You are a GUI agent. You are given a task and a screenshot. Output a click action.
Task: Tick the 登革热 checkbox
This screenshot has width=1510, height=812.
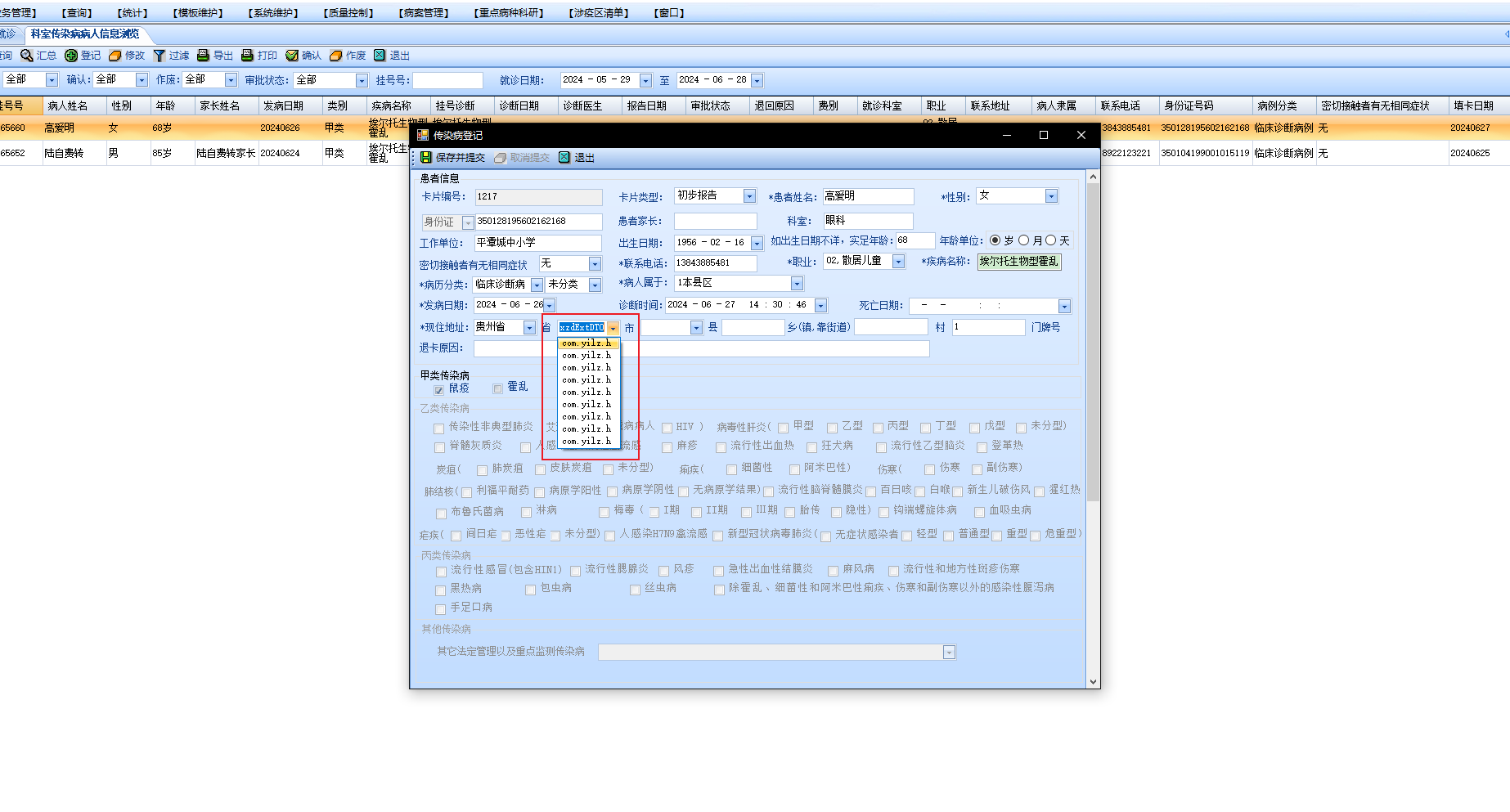point(982,447)
